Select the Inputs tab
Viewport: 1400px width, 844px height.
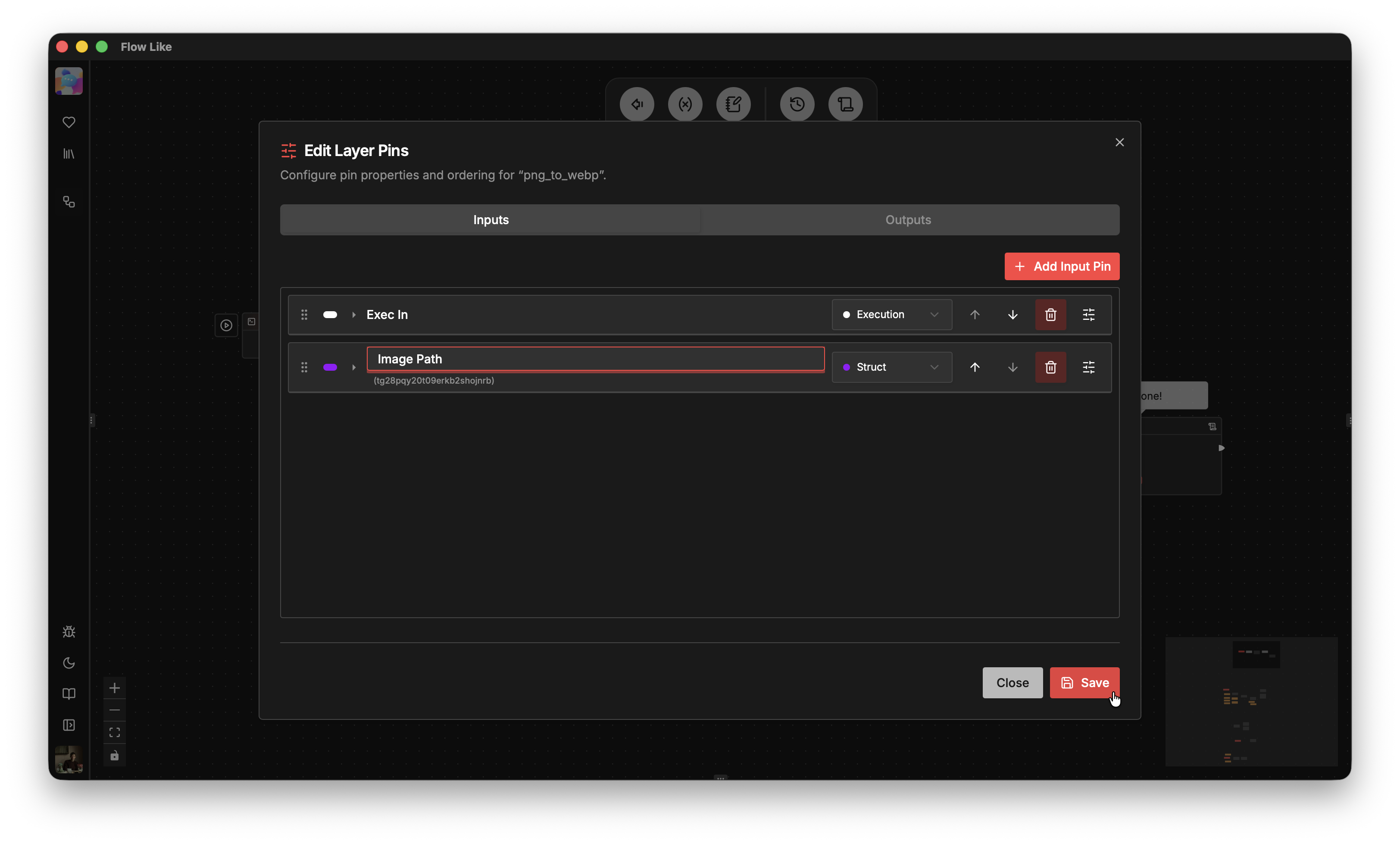(491, 220)
